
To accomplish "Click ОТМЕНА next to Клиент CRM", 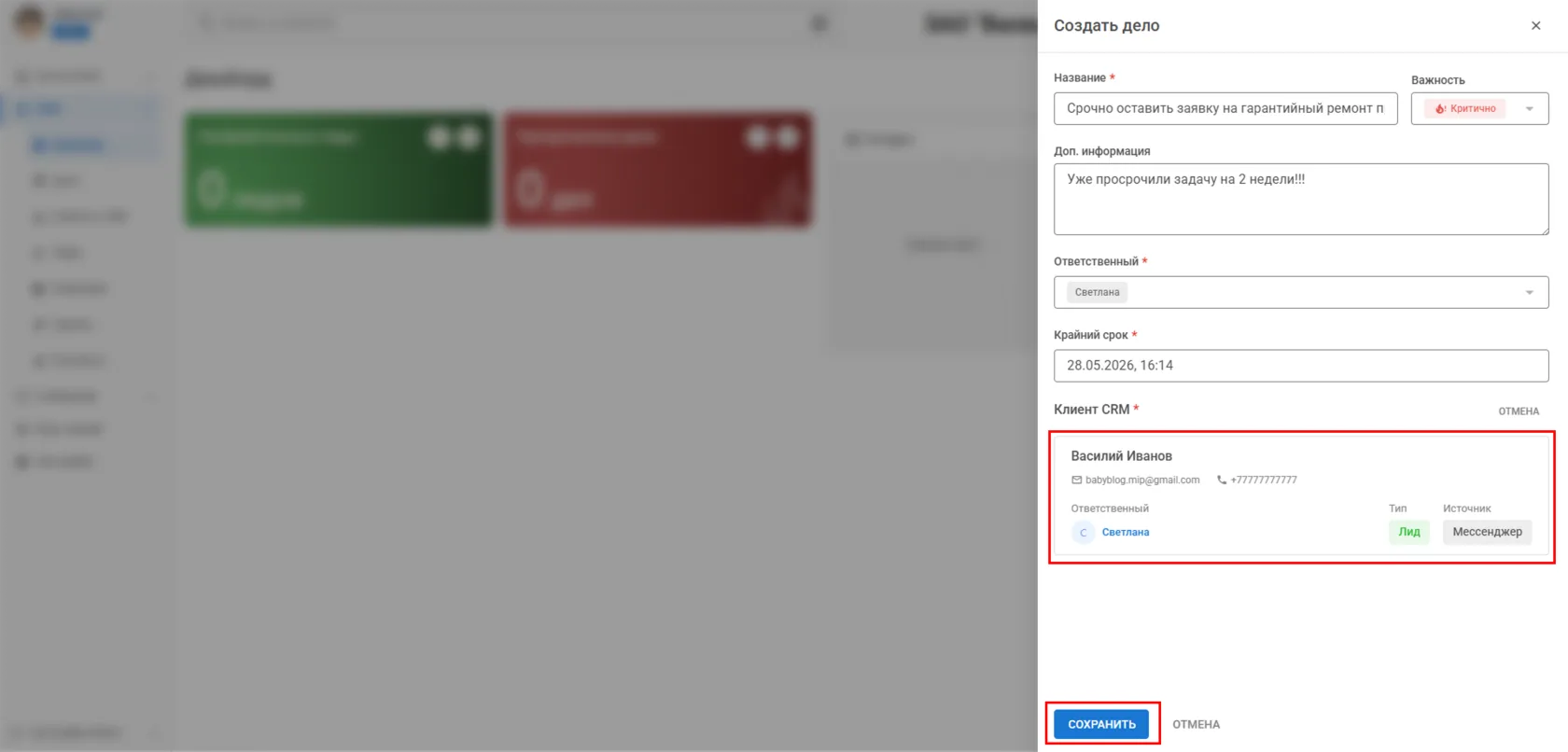I will (1519, 411).
